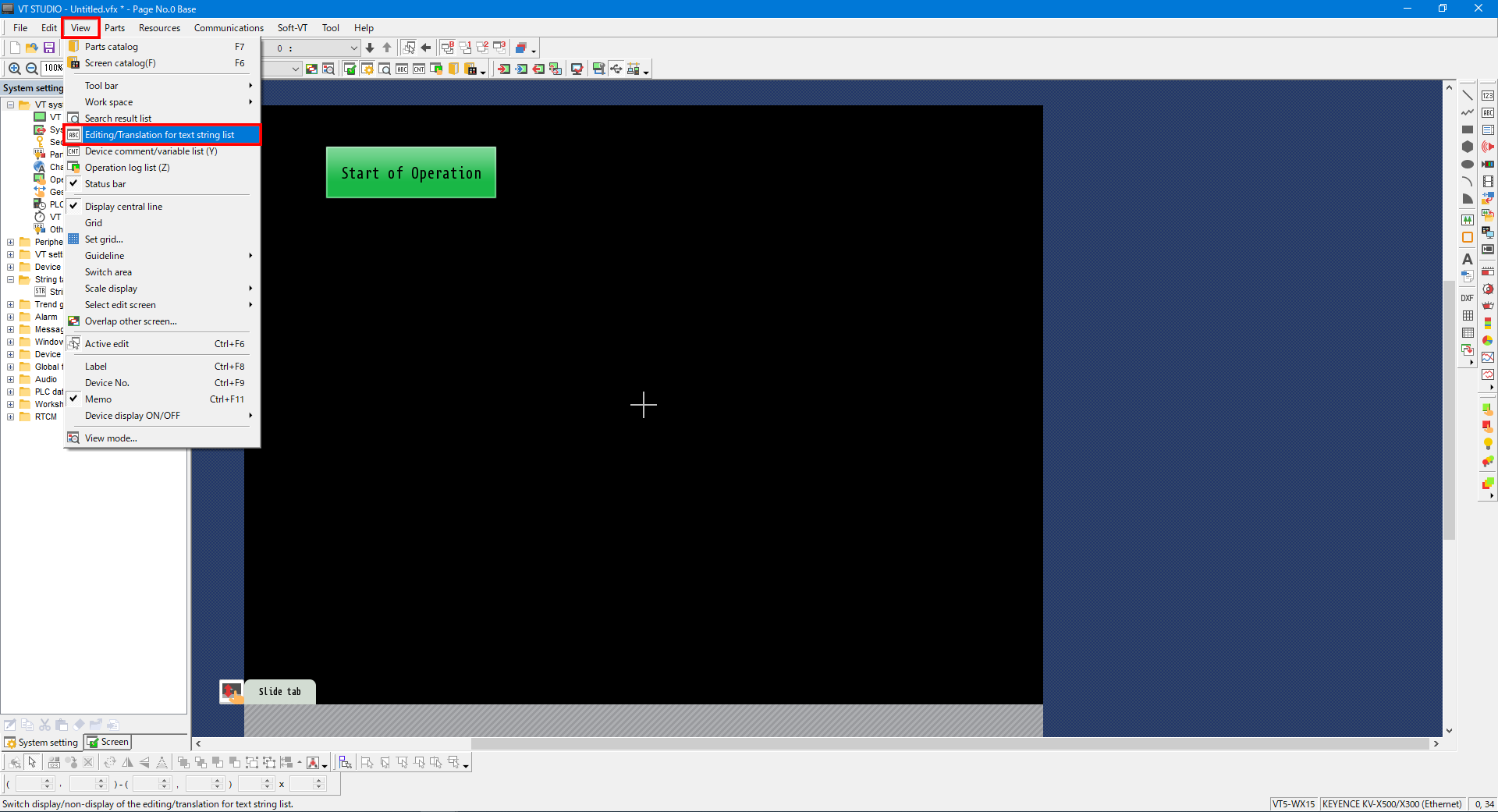The height and width of the screenshot is (812, 1498).
Task: Expand the Peripheral folder in tree
Action: coord(11,242)
